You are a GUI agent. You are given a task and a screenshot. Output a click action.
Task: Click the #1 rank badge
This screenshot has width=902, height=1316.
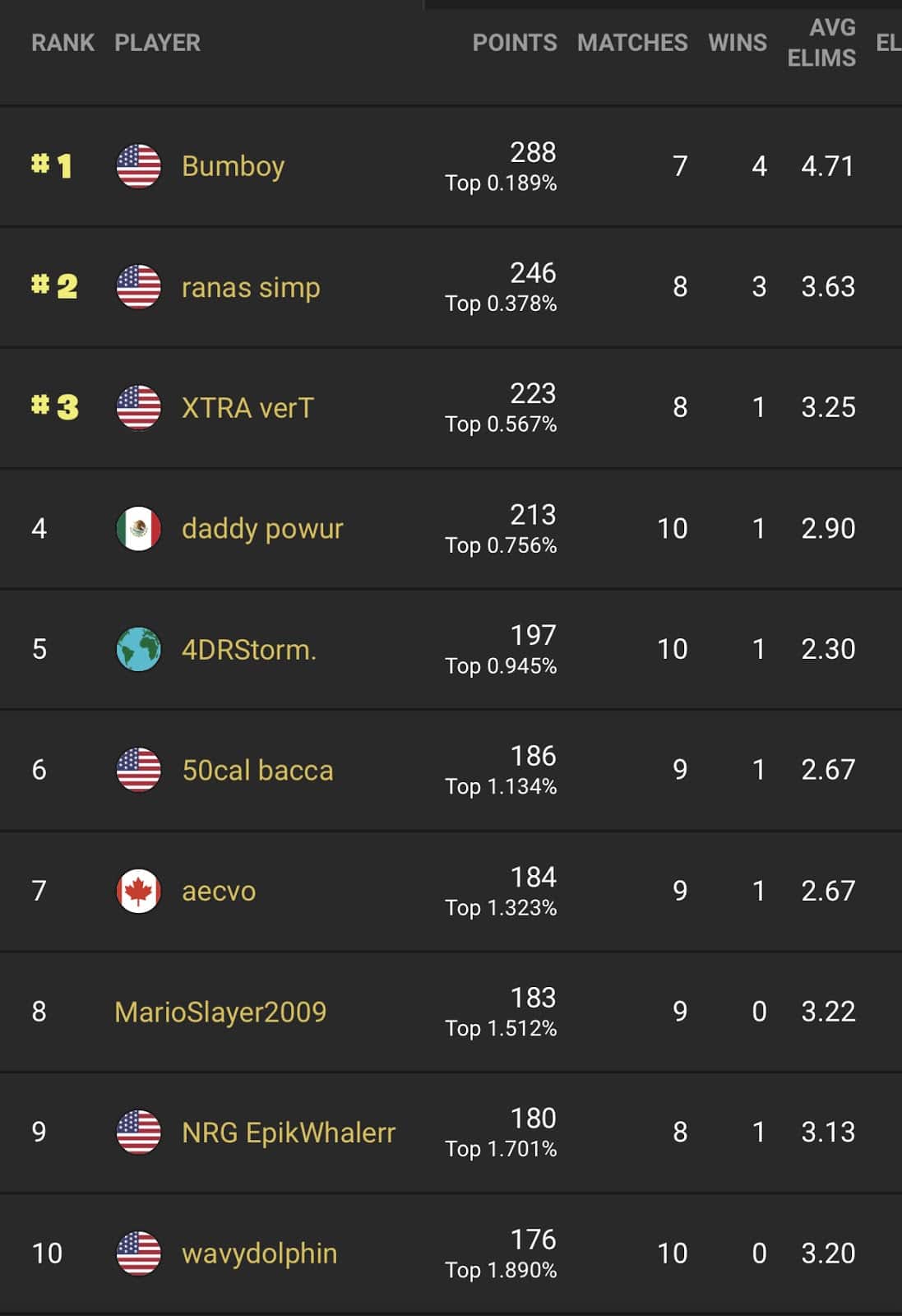pos(51,164)
